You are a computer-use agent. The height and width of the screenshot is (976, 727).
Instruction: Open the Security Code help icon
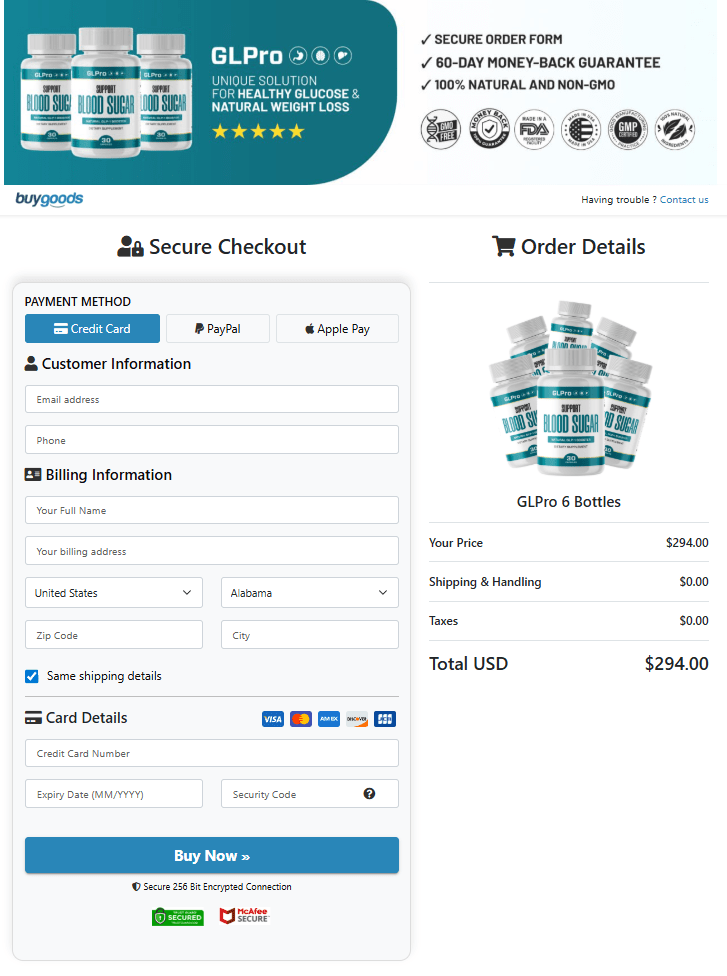(x=369, y=793)
